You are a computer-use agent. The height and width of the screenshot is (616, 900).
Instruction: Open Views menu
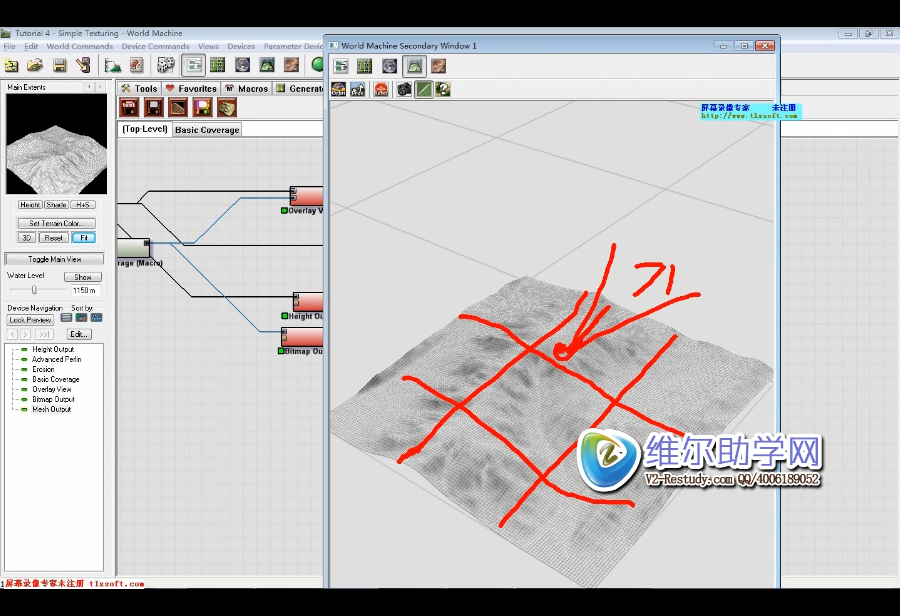[208, 45]
